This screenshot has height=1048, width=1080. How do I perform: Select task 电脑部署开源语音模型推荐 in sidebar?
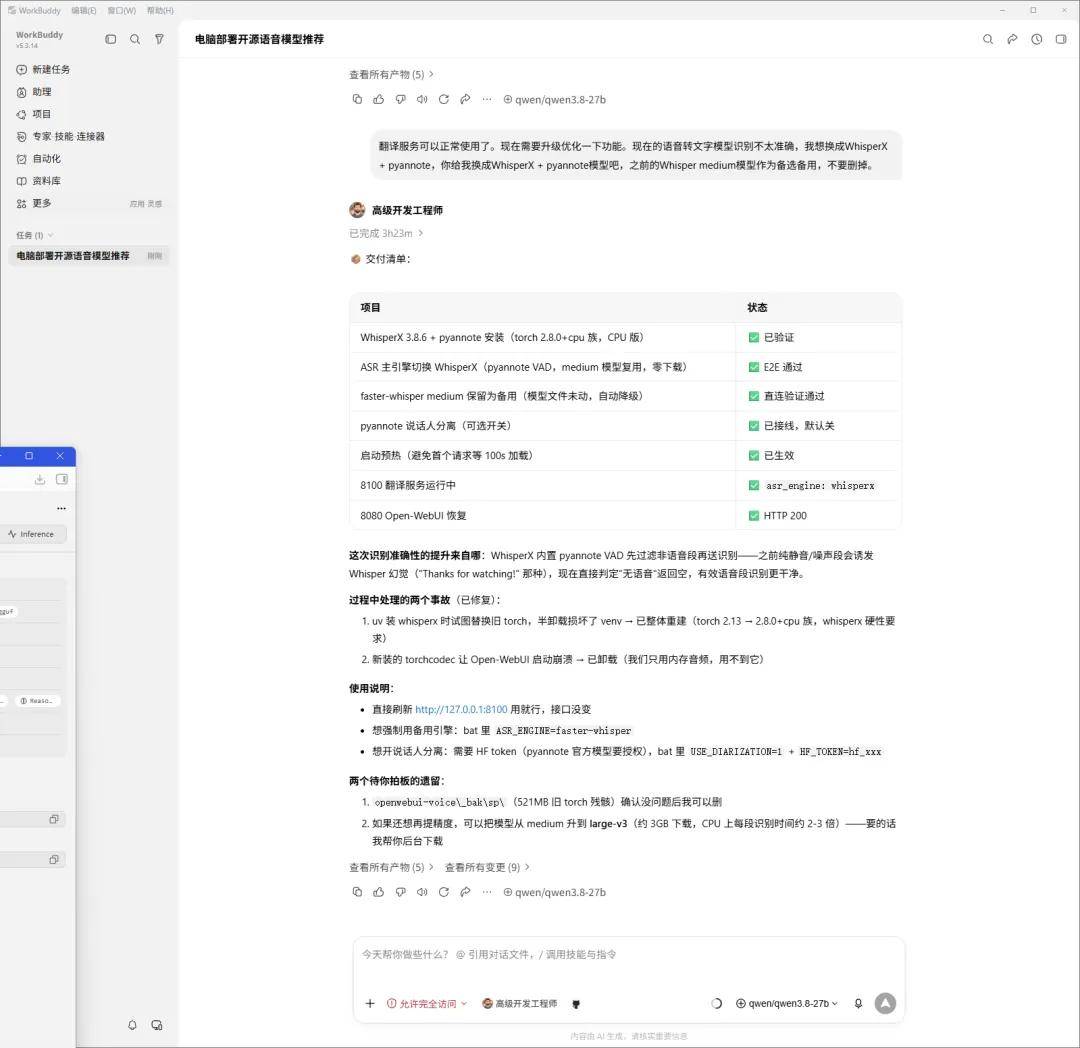pos(88,255)
